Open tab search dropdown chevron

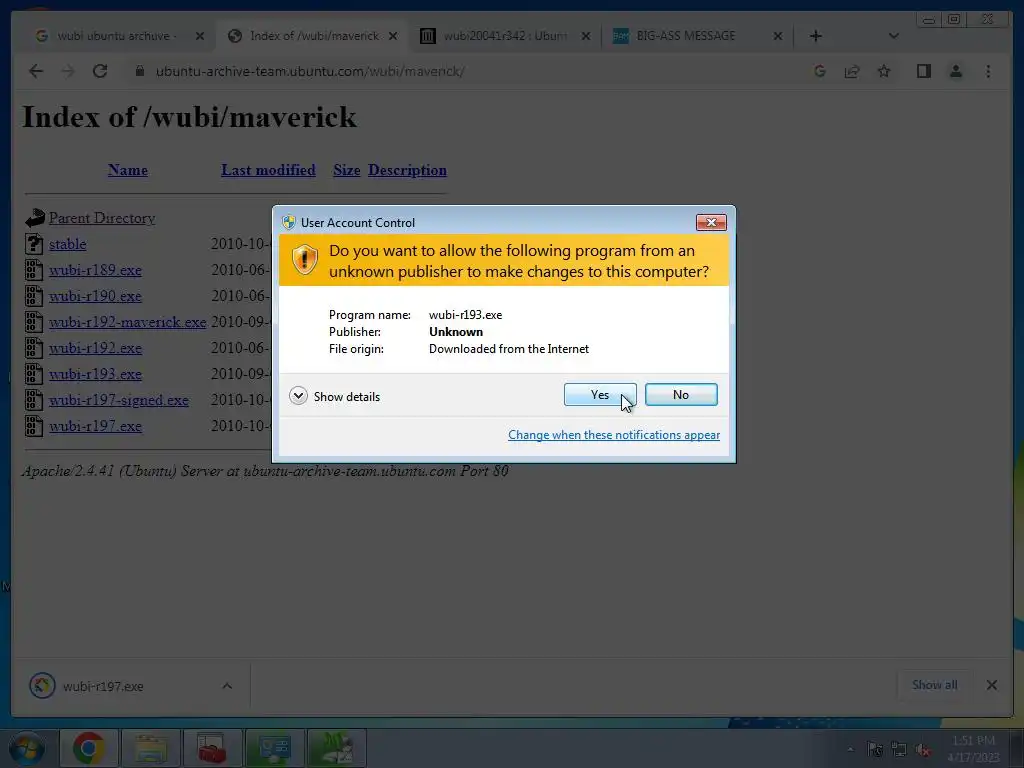coord(893,36)
